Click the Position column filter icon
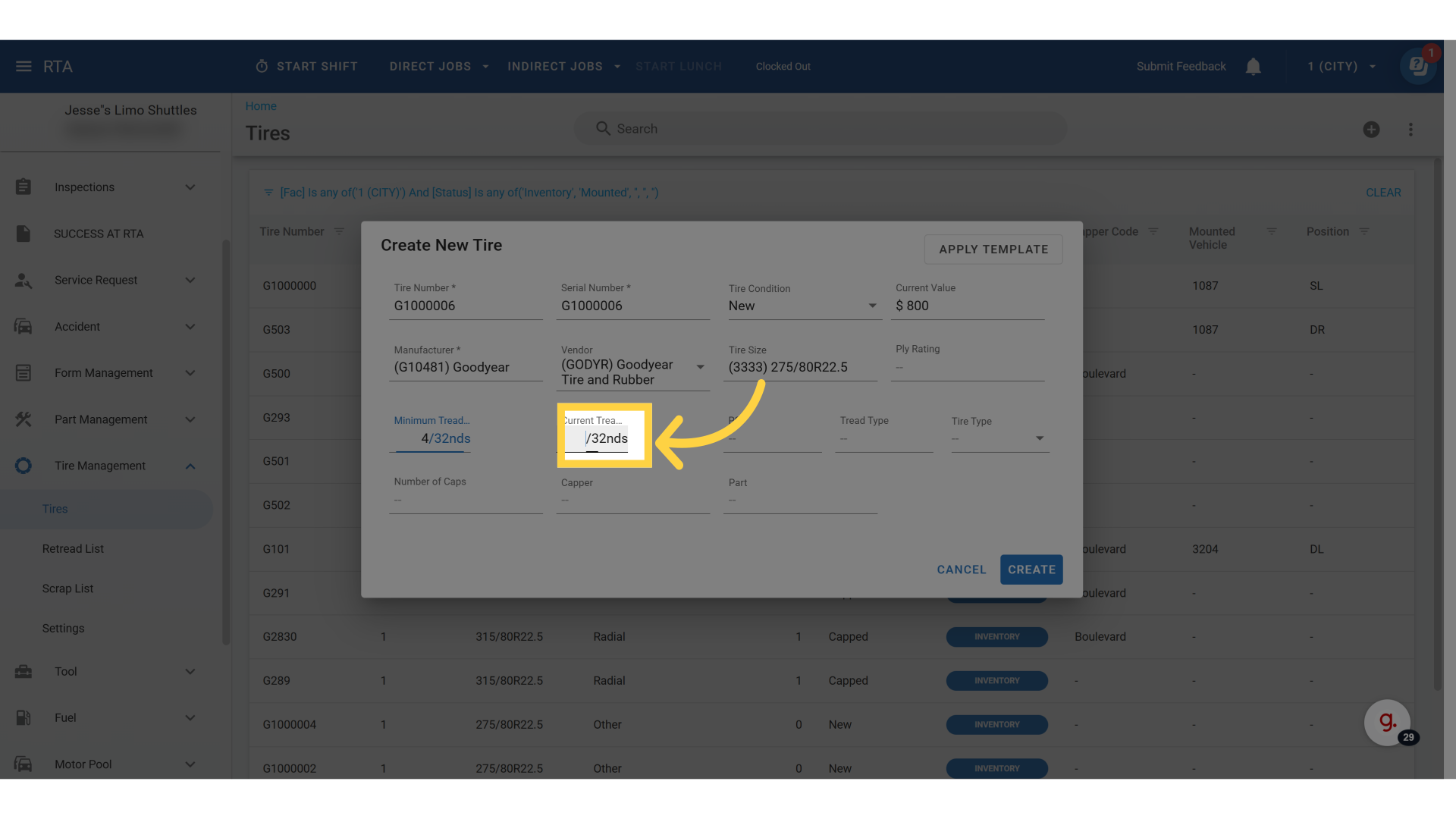The width and height of the screenshot is (1456, 819). [1364, 231]
